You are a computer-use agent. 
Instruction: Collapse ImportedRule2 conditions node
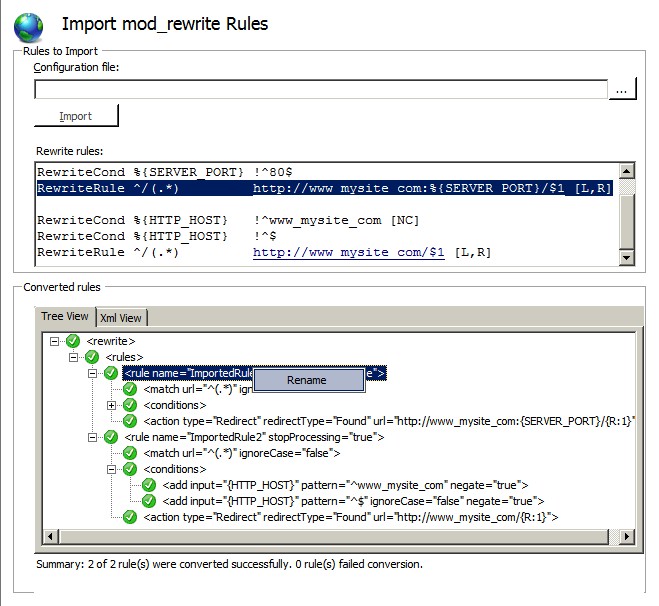pyautogui.click(x=111, y=469)
